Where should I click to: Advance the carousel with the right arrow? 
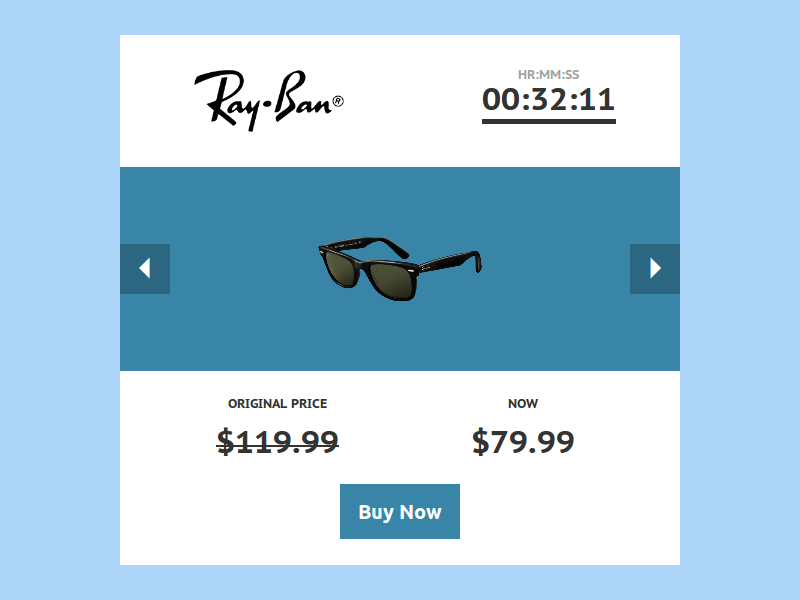point(655,268)
